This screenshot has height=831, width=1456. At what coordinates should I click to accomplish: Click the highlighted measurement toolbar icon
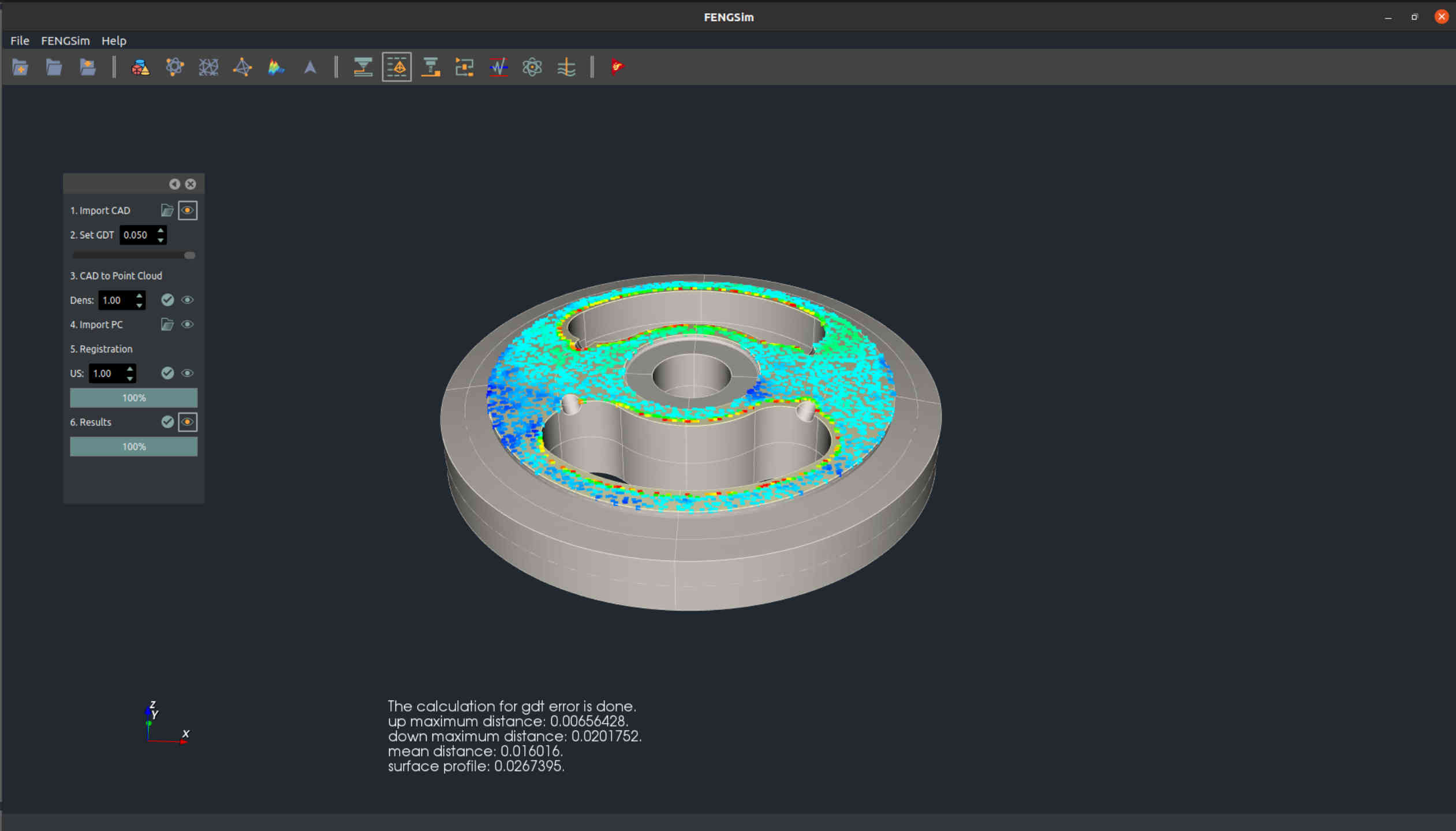click(x=397, y=68)
